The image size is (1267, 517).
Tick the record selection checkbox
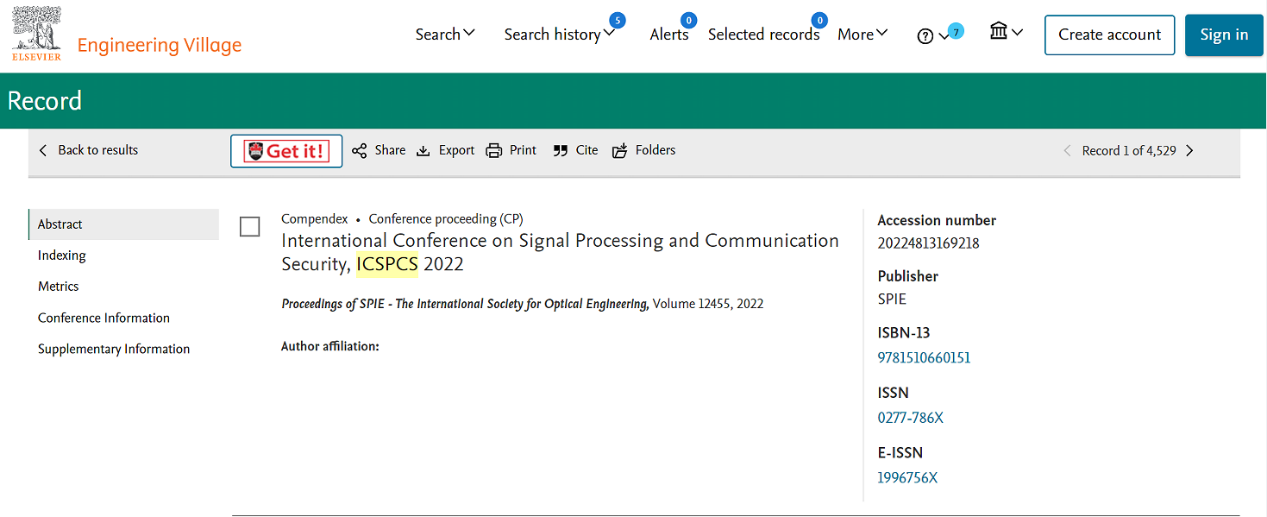(250, 227)
